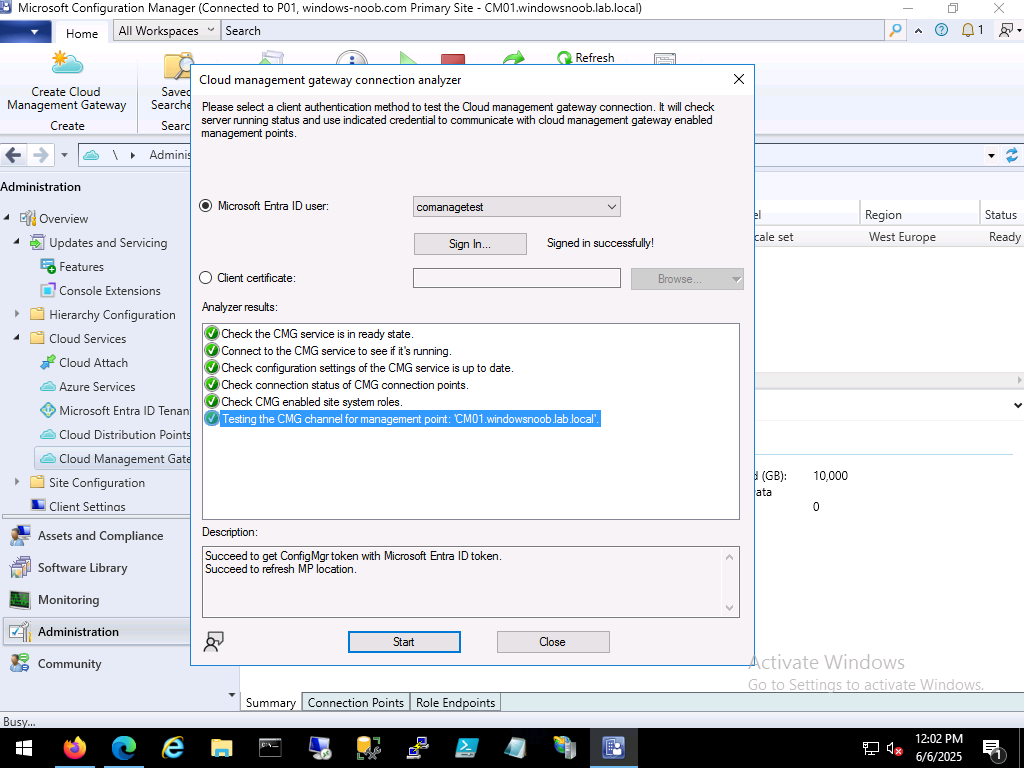1024x768 pixels.
Task: Select the Microsoft Entra ID Tenants node
Action: point(114,411)
